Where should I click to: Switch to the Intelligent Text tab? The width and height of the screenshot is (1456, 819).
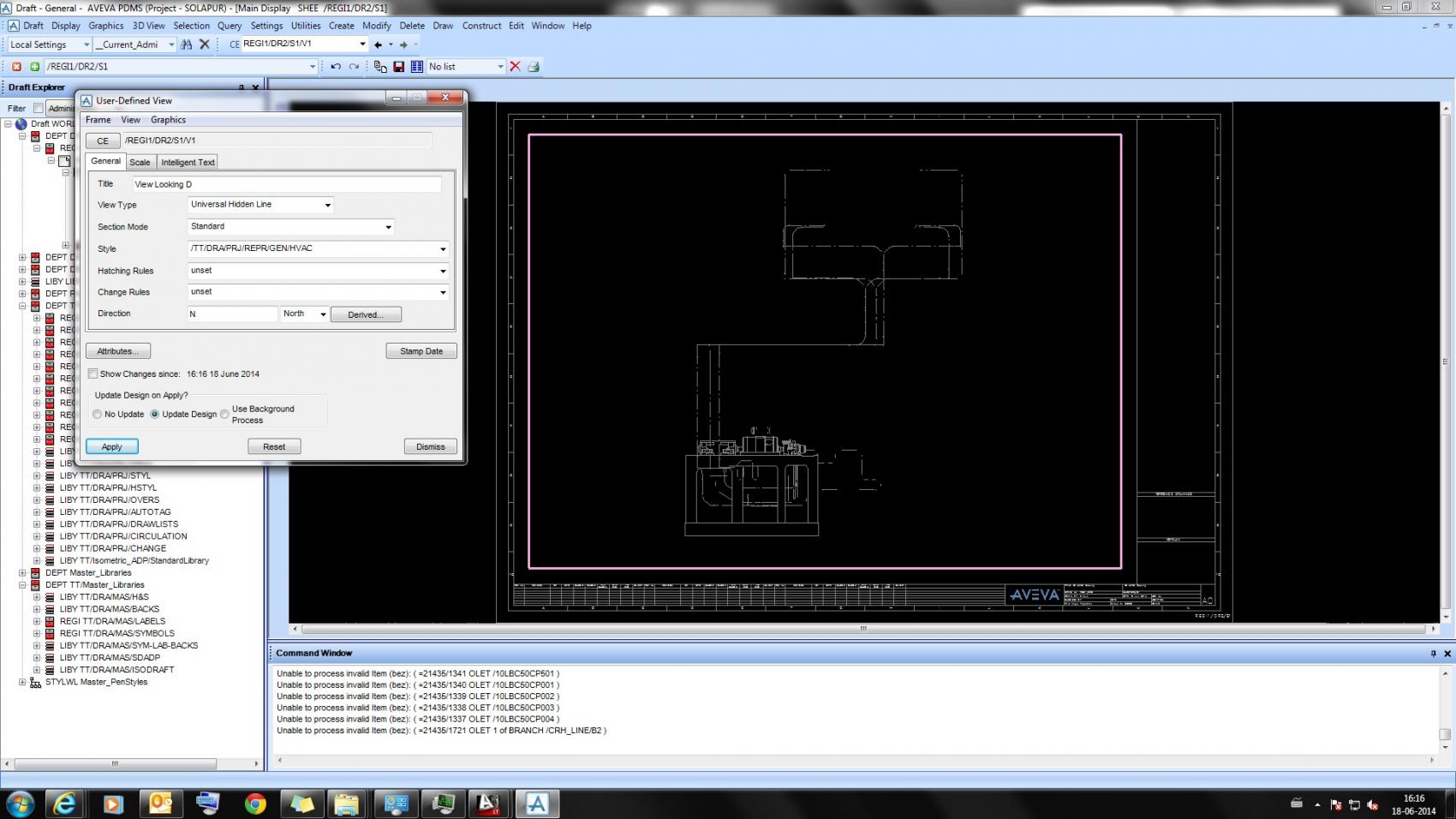188,162
